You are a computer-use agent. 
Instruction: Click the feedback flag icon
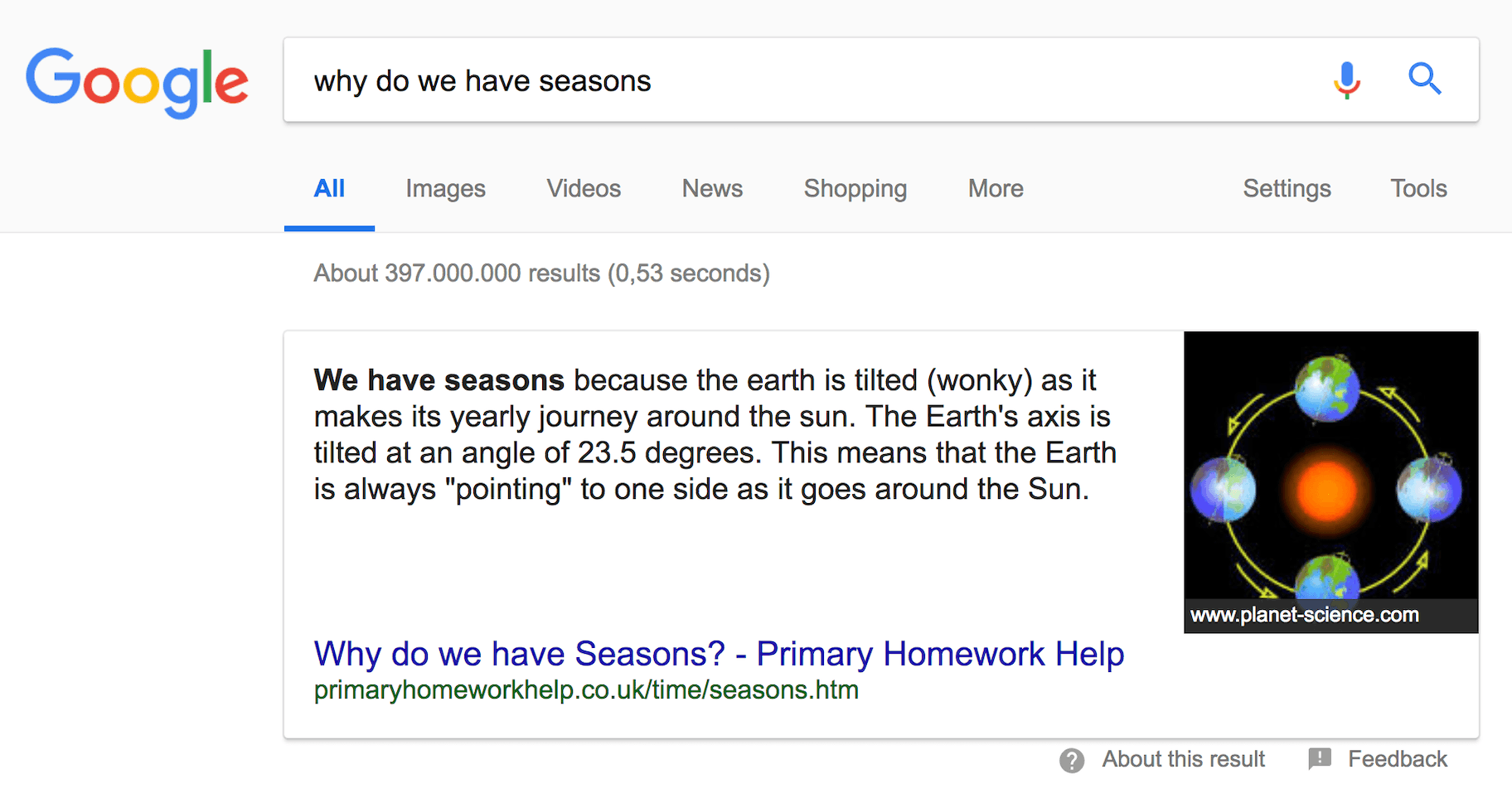coord(1319,758)
